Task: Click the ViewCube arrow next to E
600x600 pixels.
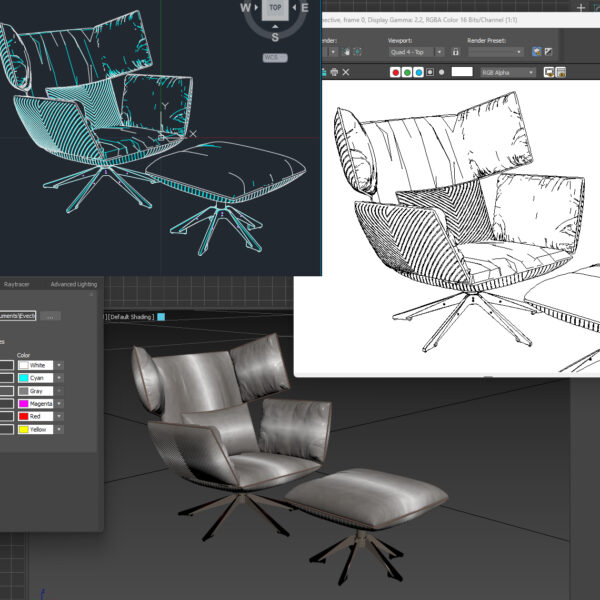Action: [294, 7]
